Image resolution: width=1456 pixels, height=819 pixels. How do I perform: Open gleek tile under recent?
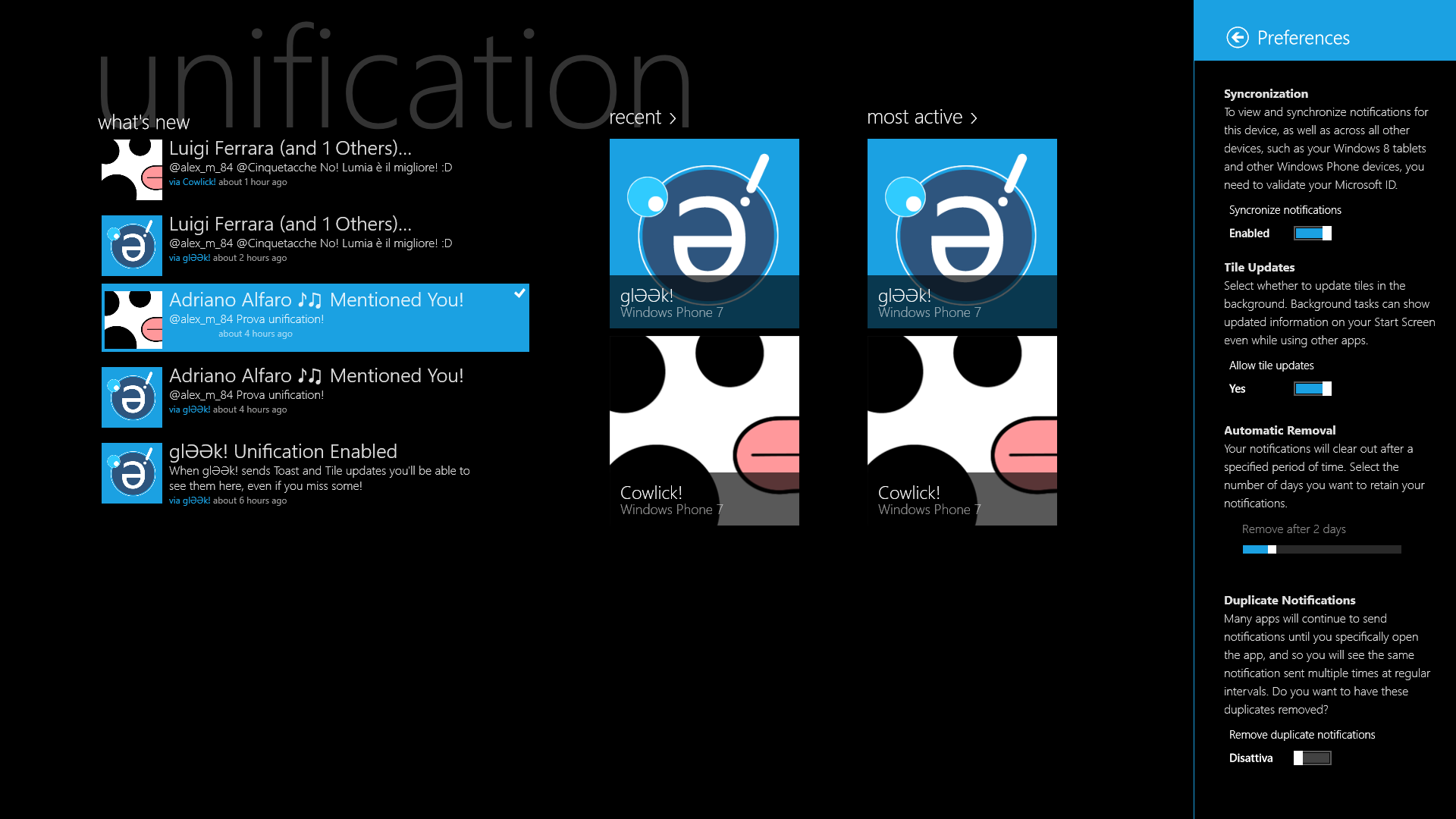(704, 234)
